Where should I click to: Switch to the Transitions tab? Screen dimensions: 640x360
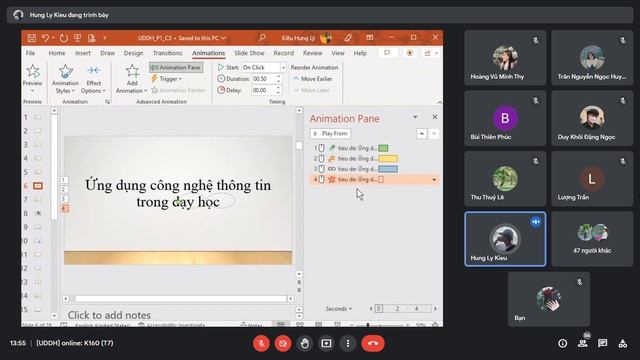(167, 53)
